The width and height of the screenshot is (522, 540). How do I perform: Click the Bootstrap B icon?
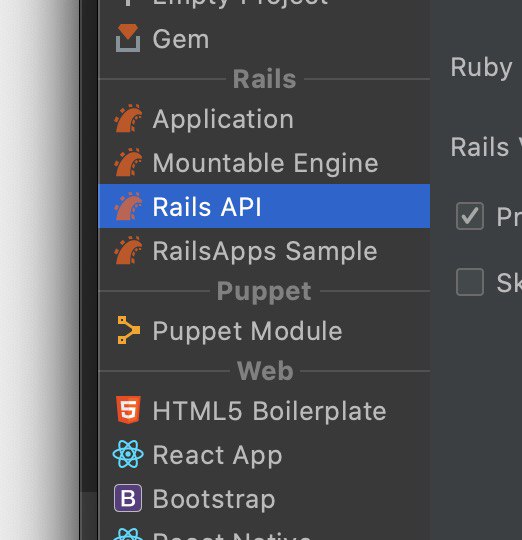point(128,498)
